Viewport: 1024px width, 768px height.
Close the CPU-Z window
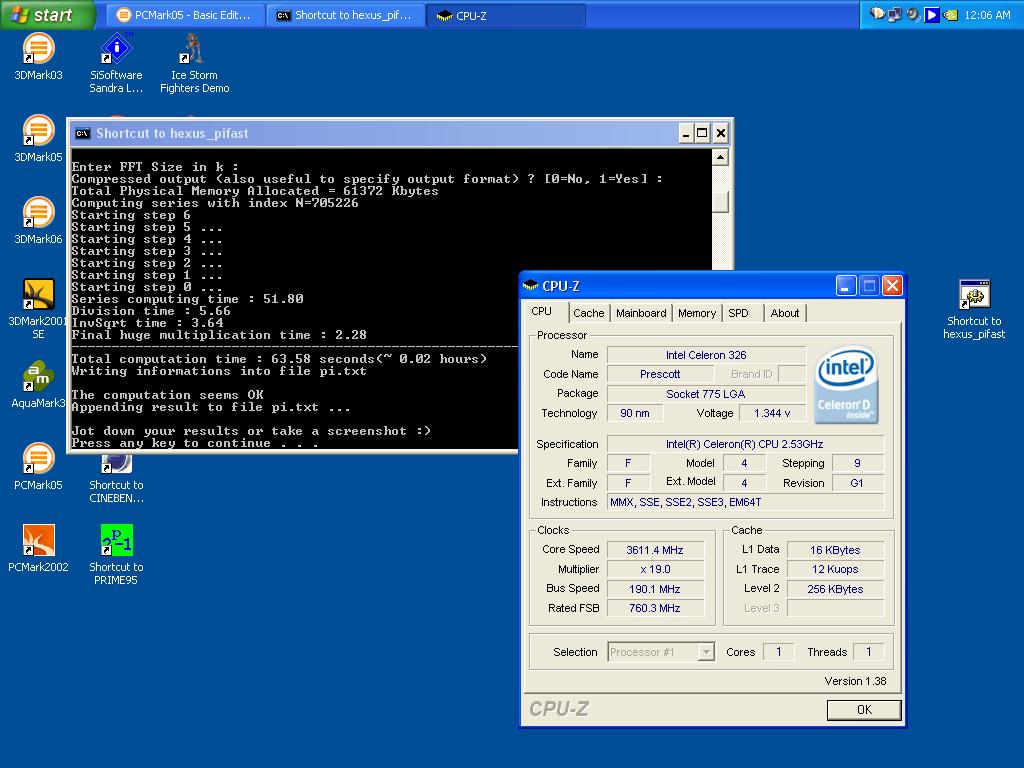(893, 285)
